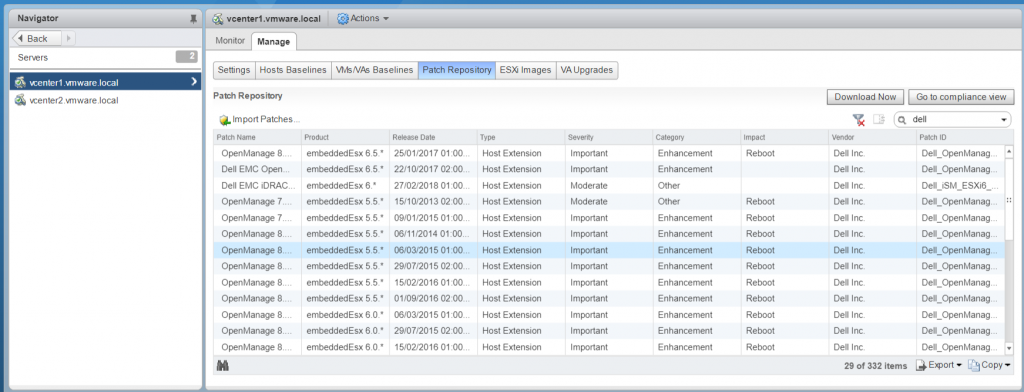Click release date 01/09/2016 cell
The width and height of the screenshot is (1024, 392).
point(432,299)
